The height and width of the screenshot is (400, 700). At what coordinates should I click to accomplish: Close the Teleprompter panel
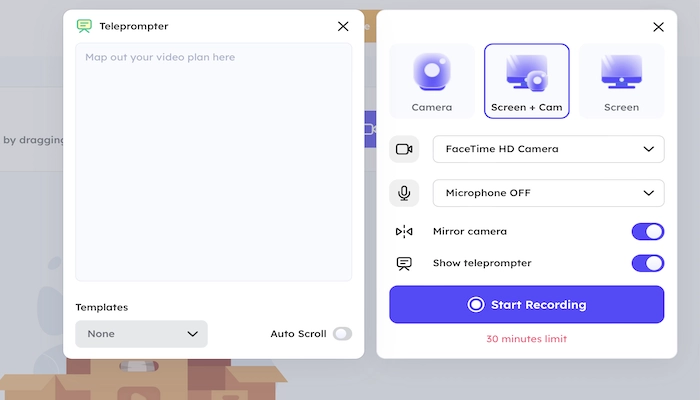pos(343,27)
